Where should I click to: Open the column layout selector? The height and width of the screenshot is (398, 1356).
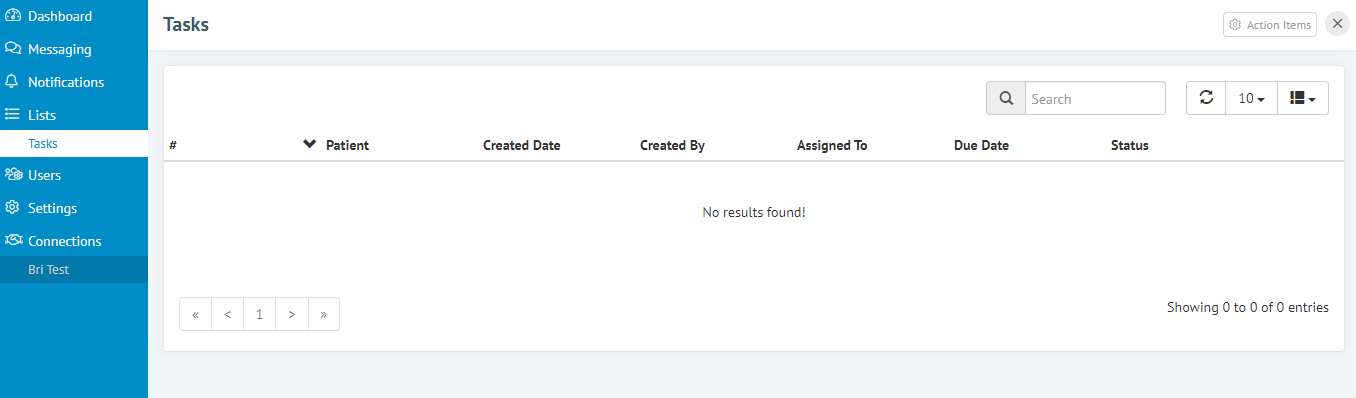[1303, 98]
